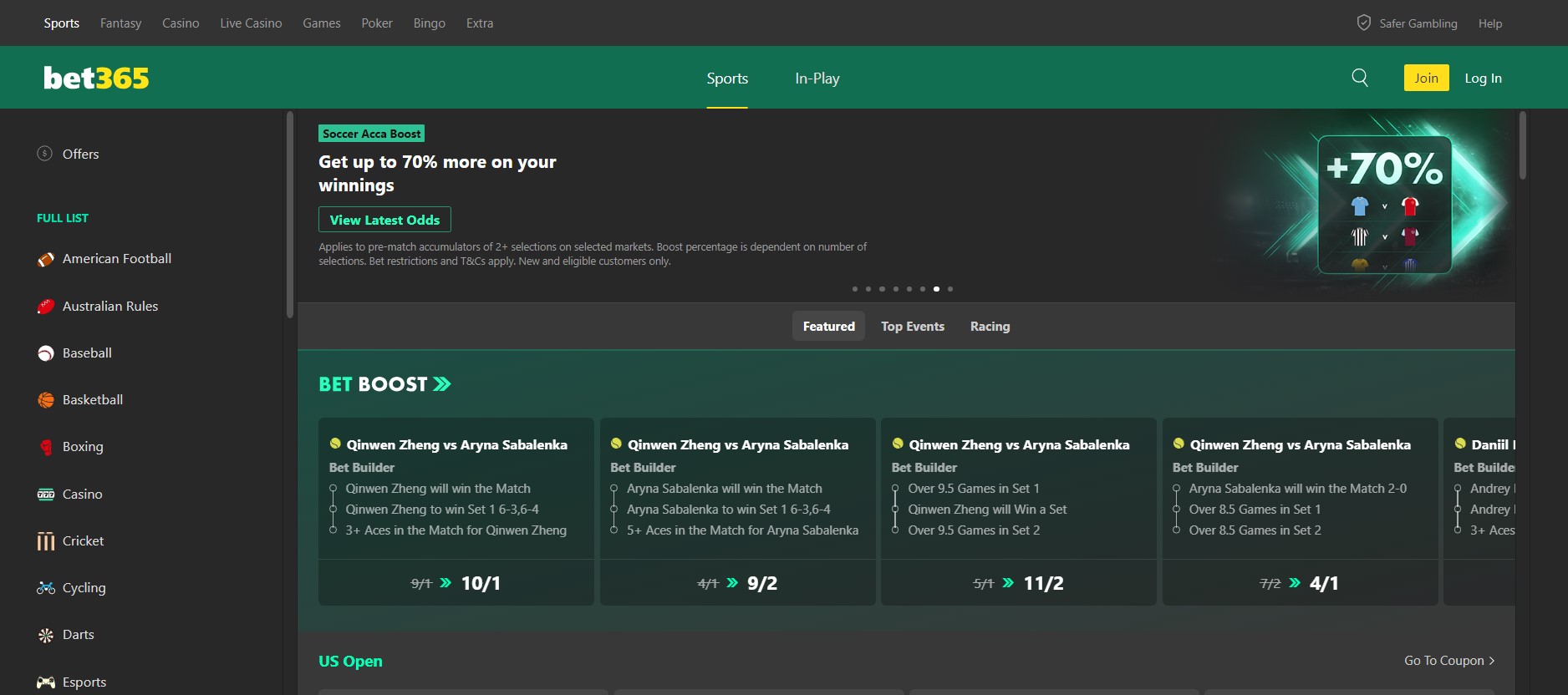Click the US Open heading
Image resolution: width=1568 pixels, height=695 pixels.
pyautogui.click(x=350, y=661)
